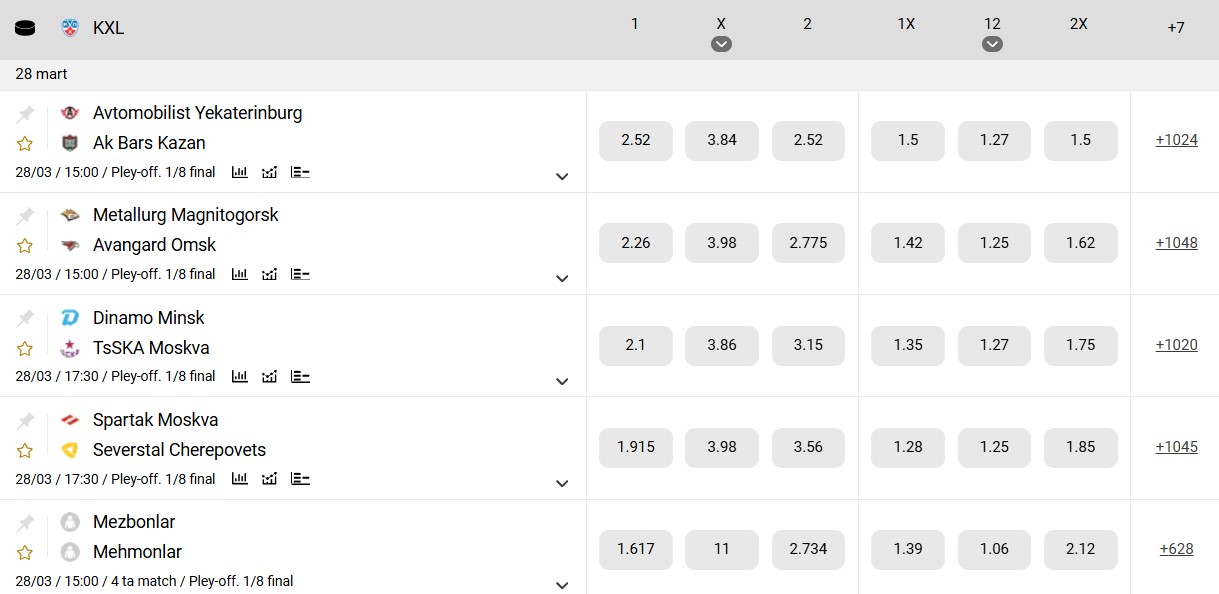Open the standings list icon for Metallurg match
Screen dimensions: 1219x594
click(x=300, y=274)
